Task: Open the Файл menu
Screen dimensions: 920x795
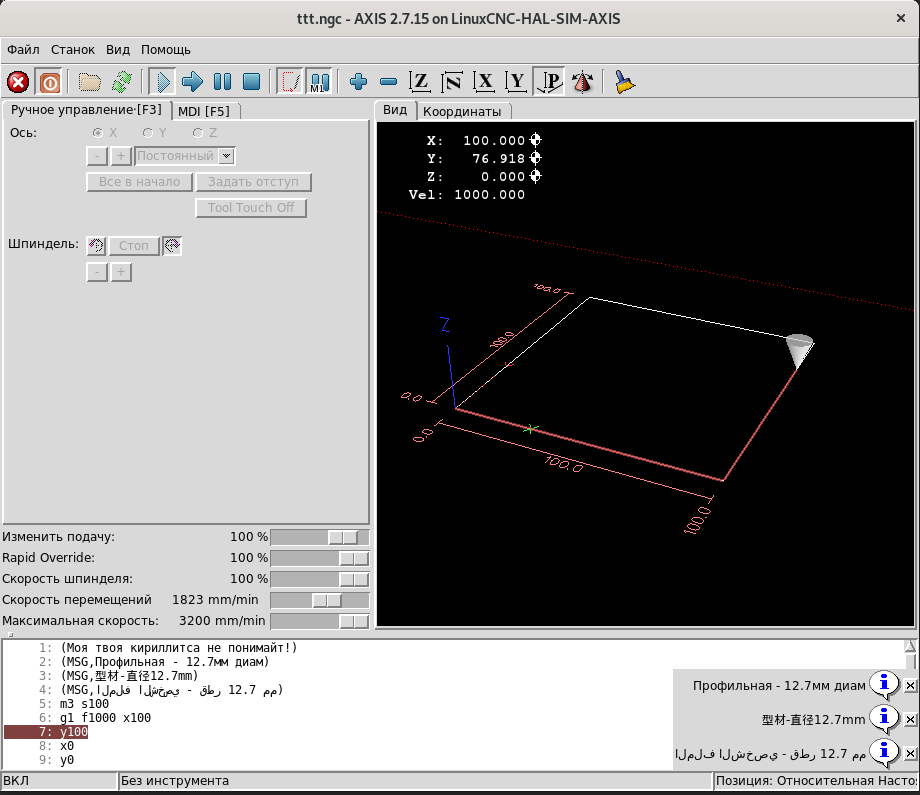Action: point(23,49)
